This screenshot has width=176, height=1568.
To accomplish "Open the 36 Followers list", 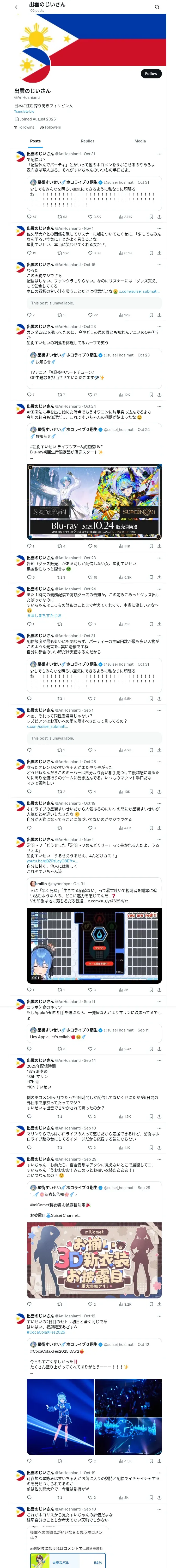I will click(50, 127).
